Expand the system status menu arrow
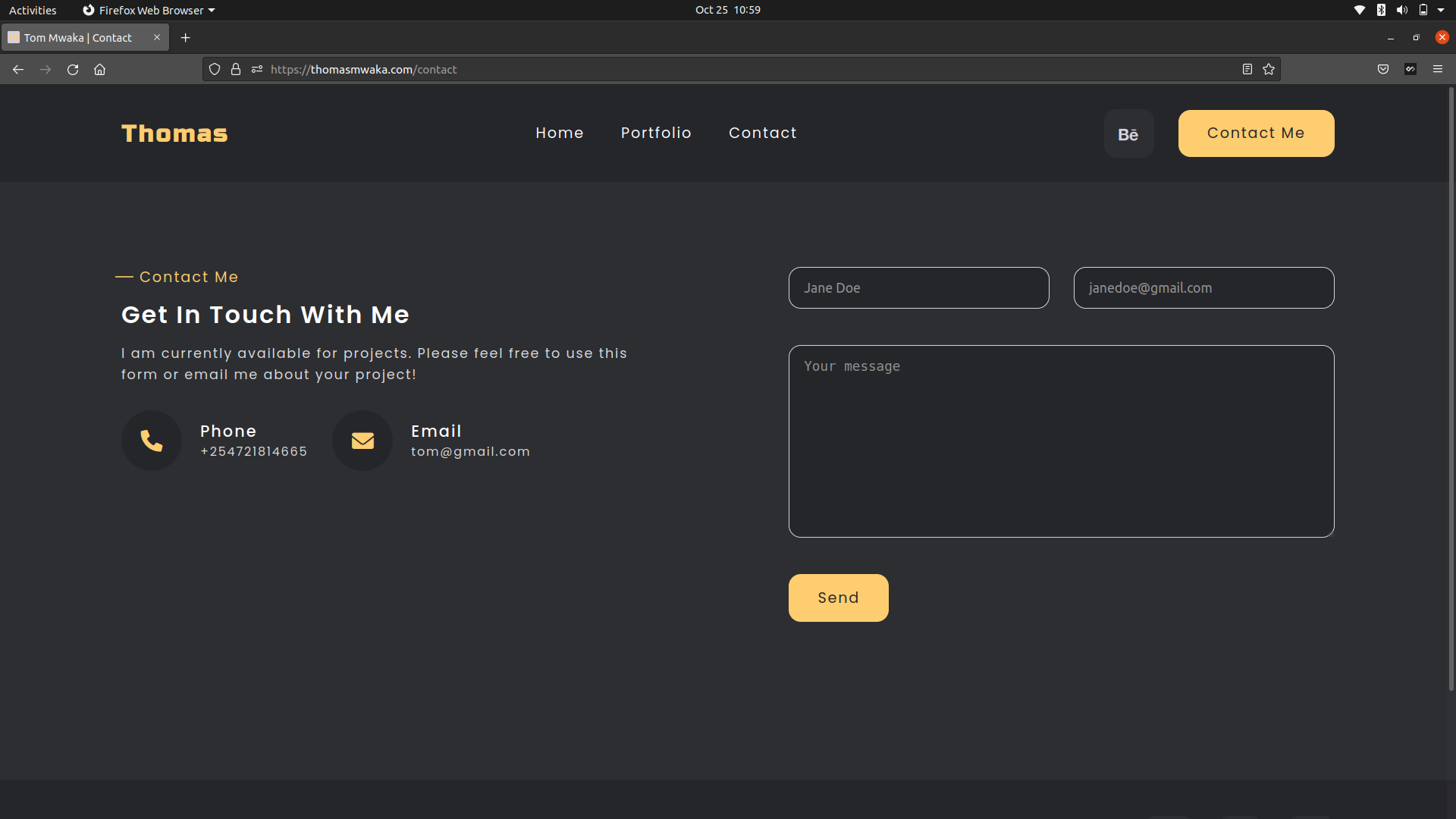Image resolution: width=1456 pixels, height=819 pixels. [x=1441, y=10]
